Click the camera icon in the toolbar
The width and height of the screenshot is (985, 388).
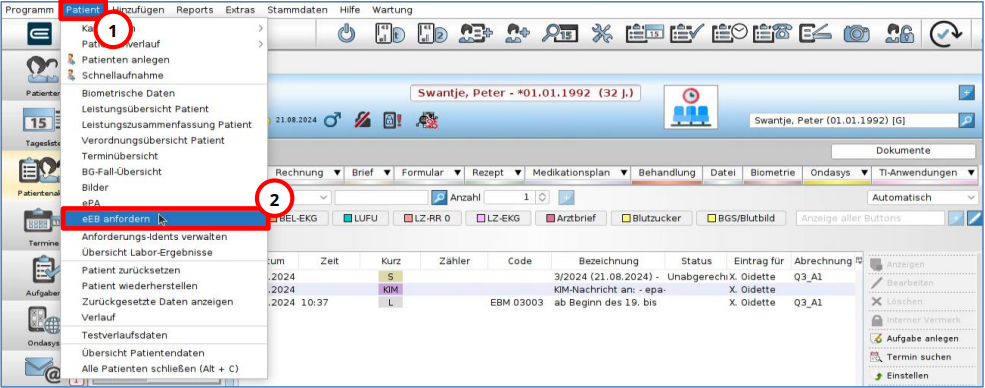[856, 33]
